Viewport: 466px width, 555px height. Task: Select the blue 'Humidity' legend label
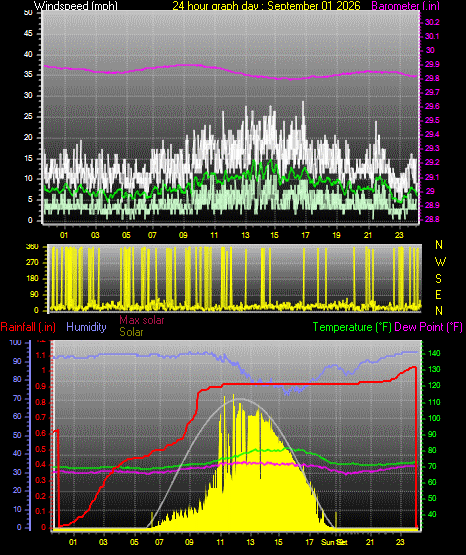tap(86, 327)
